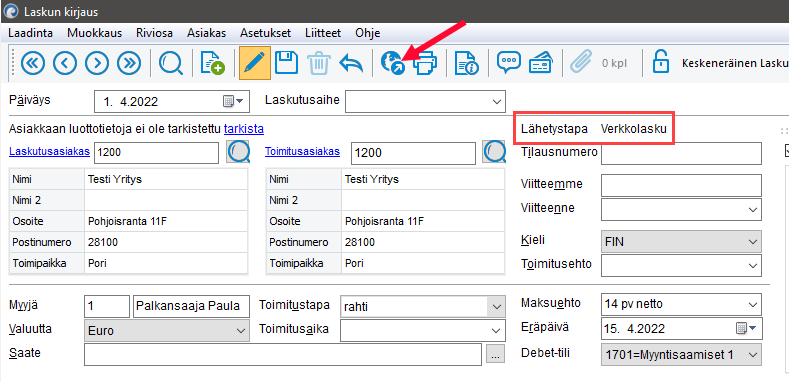Click the padlock lock status icon
Viewport: 789px width, 382px height.
[660, 62]
